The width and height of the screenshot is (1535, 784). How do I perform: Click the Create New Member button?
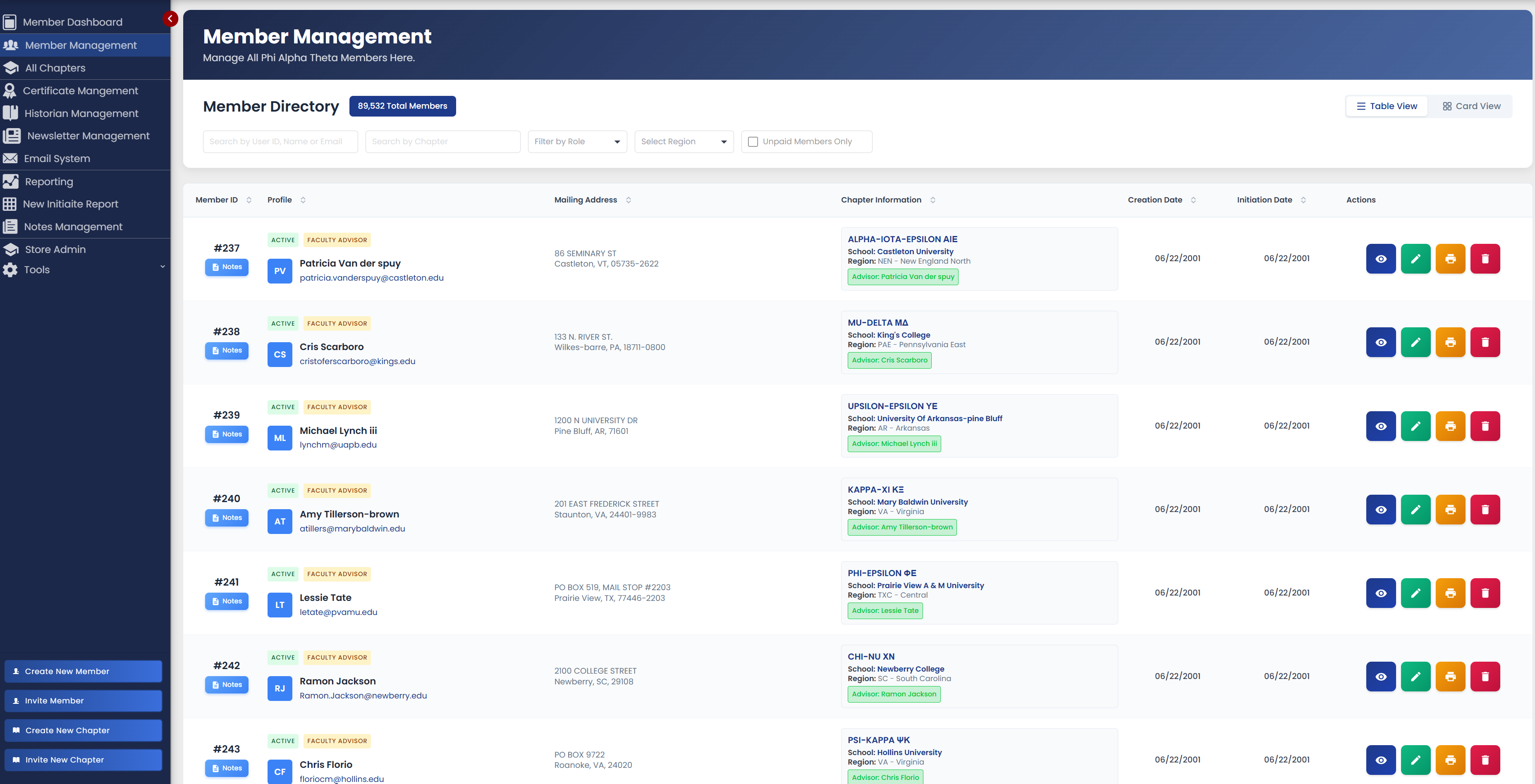83,671
